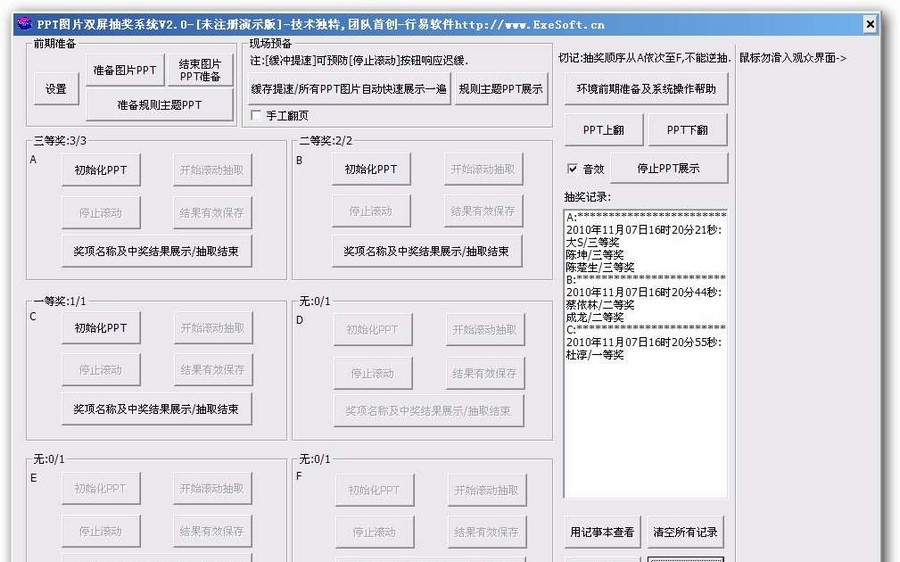
Task: Open the 设置 settings button
Action: coord(56,89)
